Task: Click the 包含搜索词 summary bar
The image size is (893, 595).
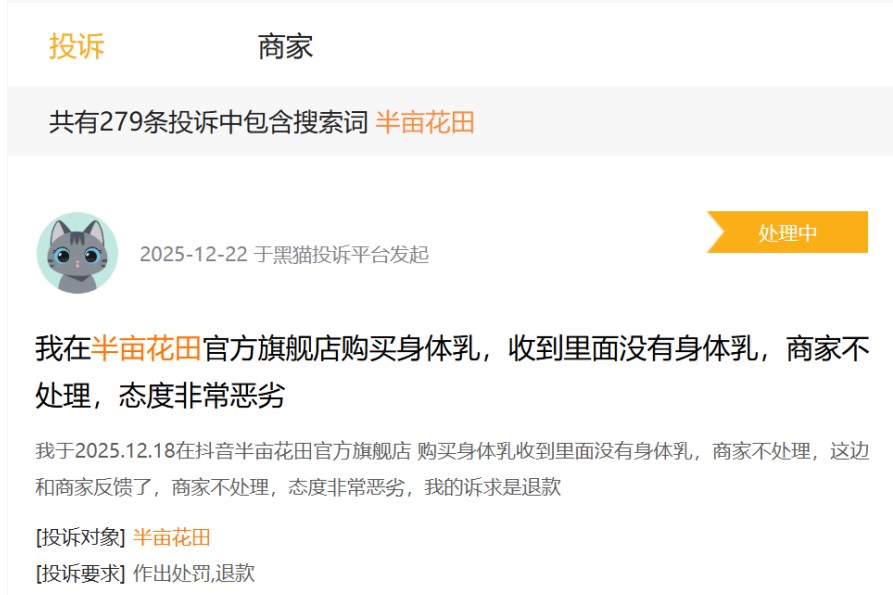Action: (x=450, y=121)
